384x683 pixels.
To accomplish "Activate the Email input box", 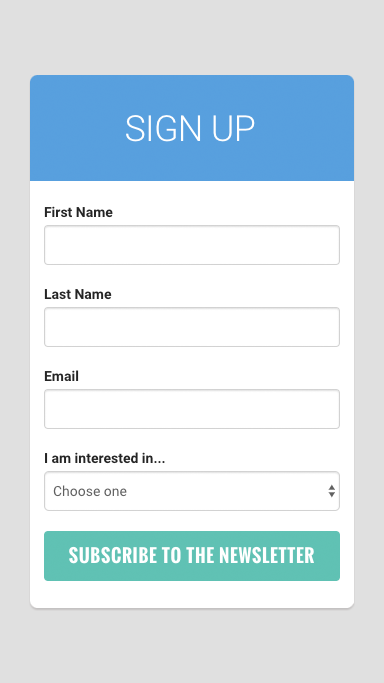I will (x=192, y=409).
